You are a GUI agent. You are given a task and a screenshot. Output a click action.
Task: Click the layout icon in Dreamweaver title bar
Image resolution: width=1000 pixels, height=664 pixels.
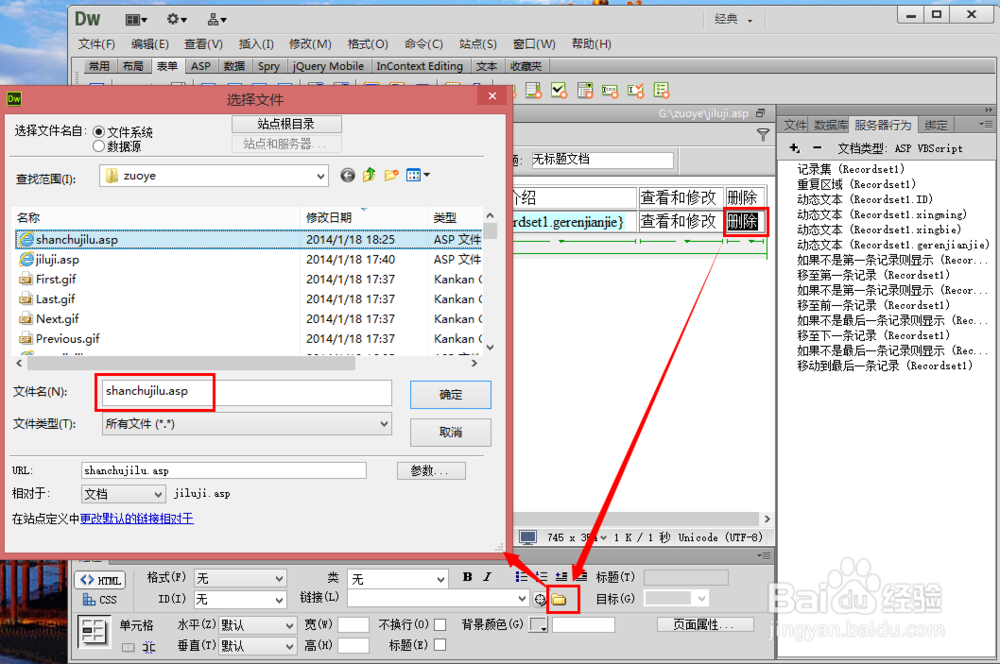[x=136, y=20]
